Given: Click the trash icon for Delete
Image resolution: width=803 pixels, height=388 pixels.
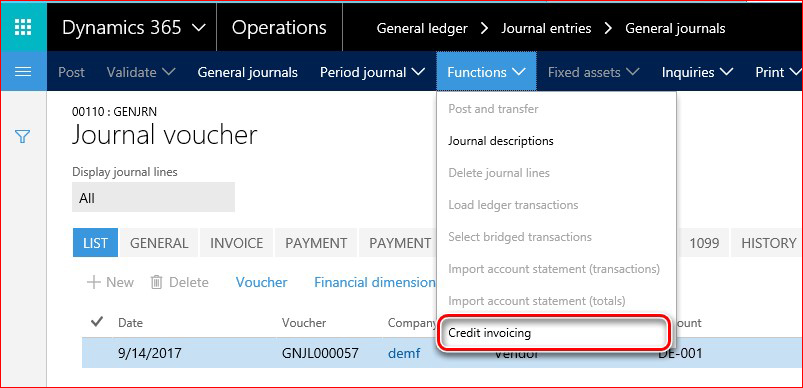Looking at the screenshot, I should 157,282.
